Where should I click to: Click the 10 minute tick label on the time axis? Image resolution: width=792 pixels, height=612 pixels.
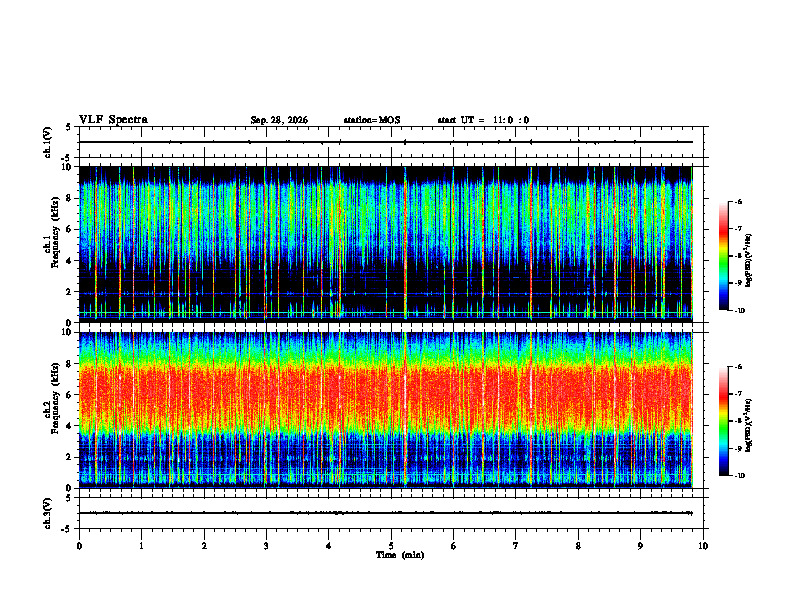click(x=703, y=546)
